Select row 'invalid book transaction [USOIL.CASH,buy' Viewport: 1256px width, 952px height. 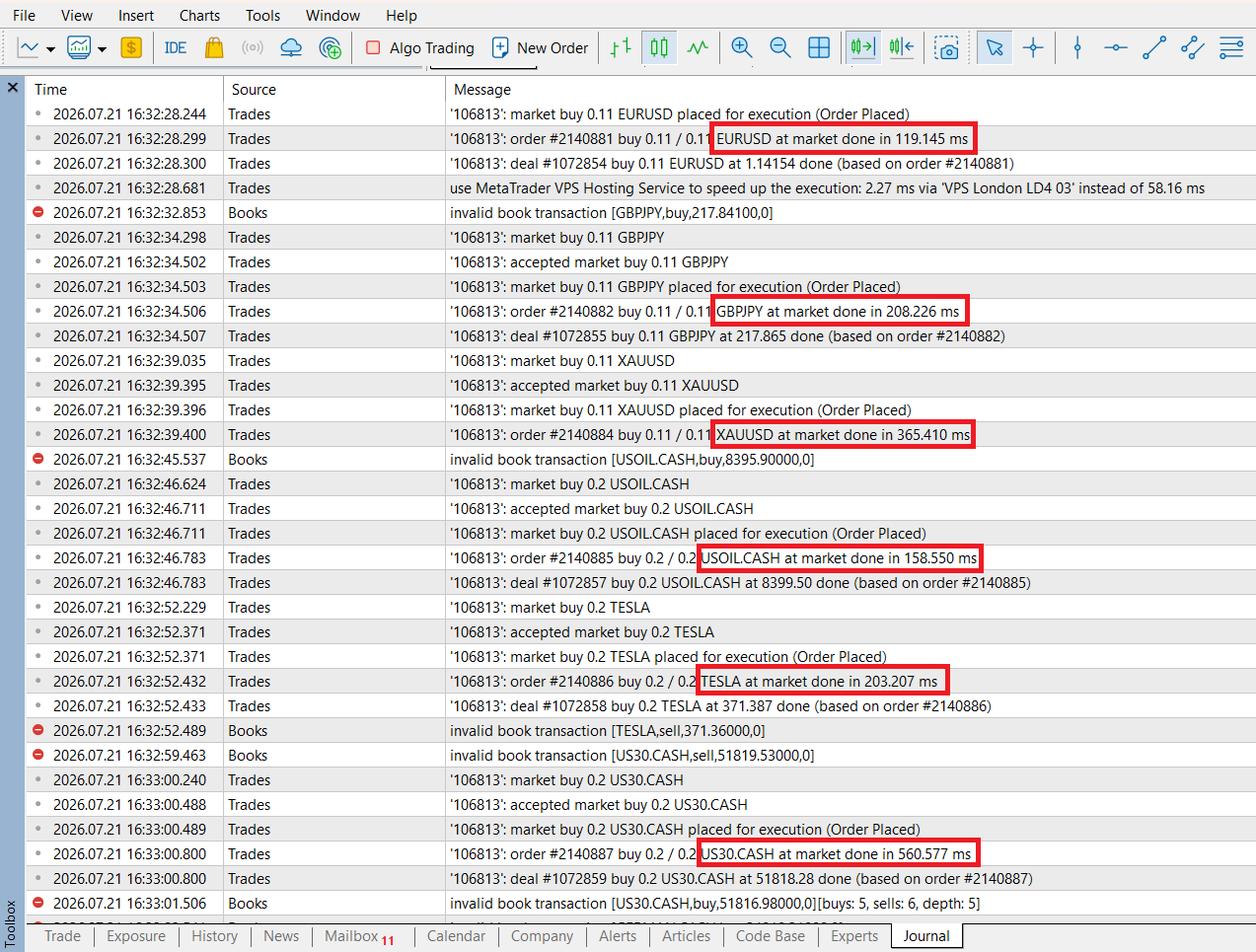641,459
